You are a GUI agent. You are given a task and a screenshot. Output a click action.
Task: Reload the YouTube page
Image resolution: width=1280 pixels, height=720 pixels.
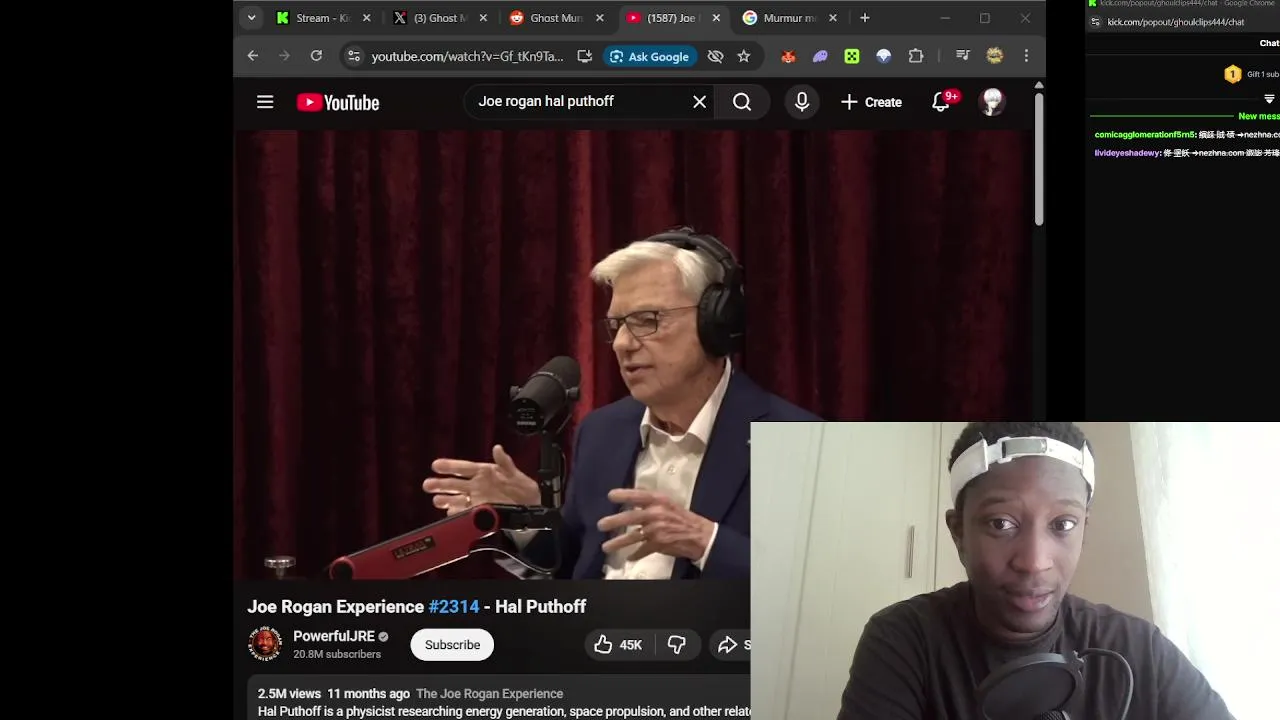tap(316, 56)
